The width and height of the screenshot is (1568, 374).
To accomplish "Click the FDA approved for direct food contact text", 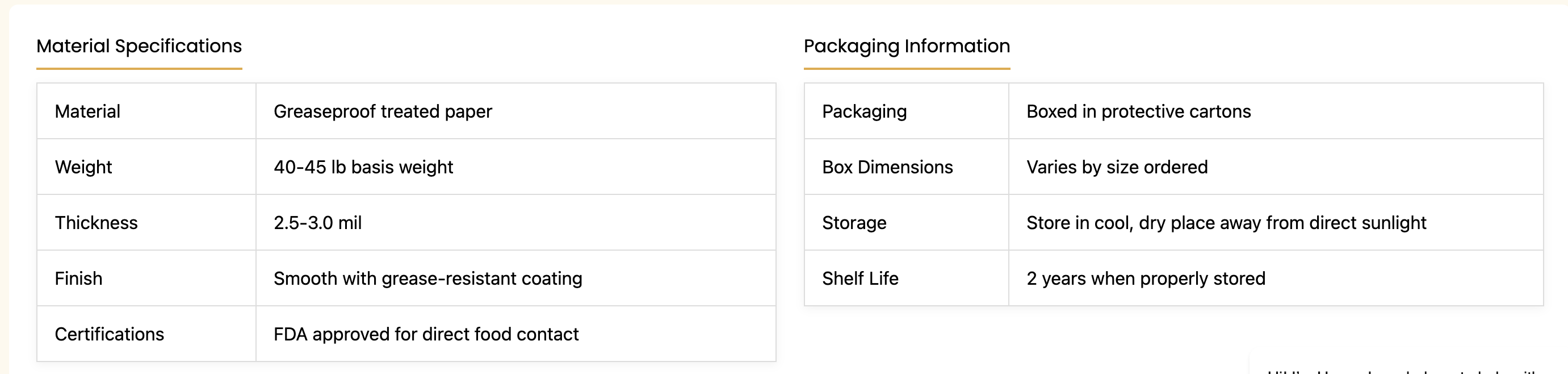I will (425, 334).
